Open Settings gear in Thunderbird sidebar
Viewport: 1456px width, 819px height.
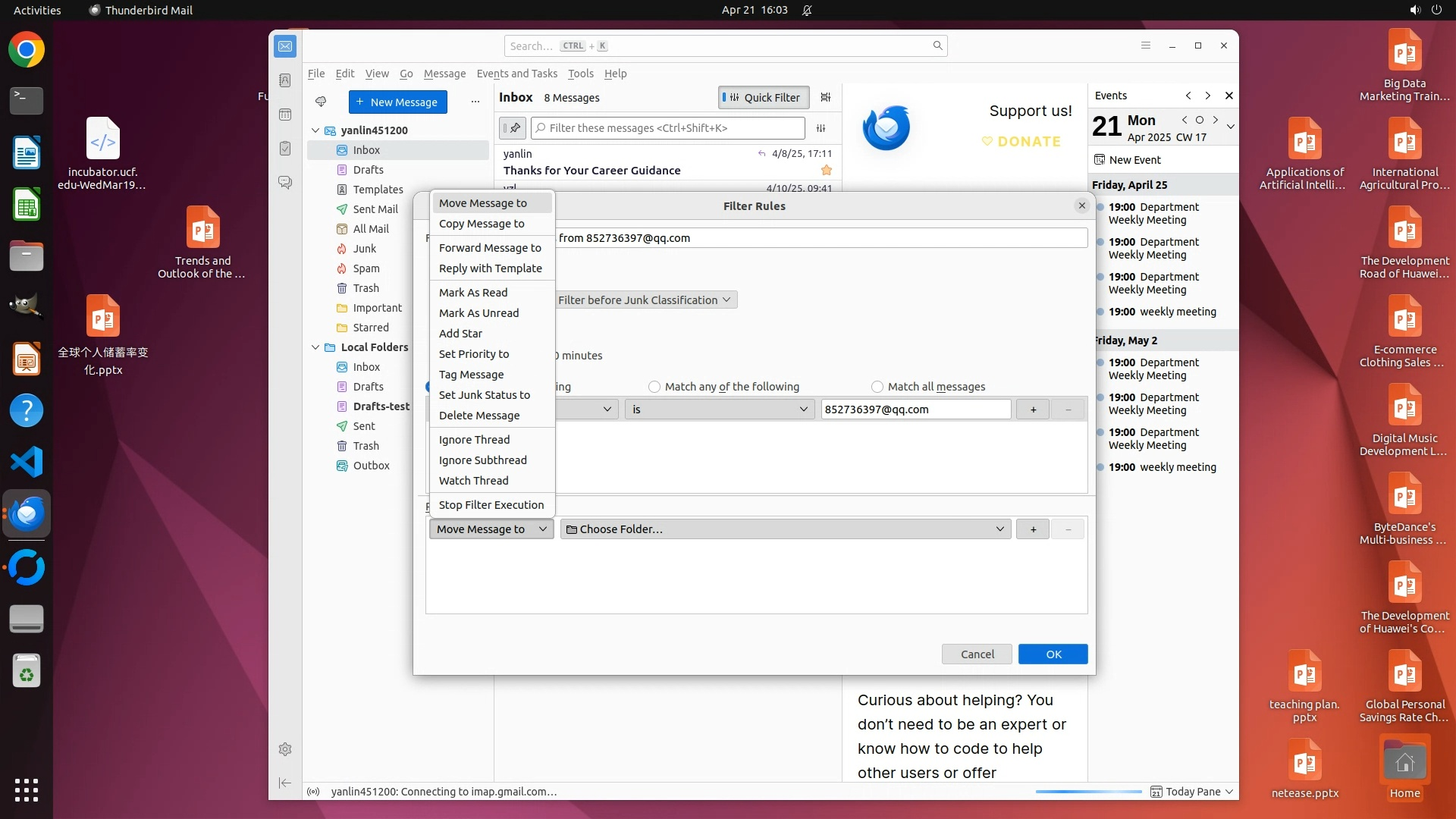(285, 749)
